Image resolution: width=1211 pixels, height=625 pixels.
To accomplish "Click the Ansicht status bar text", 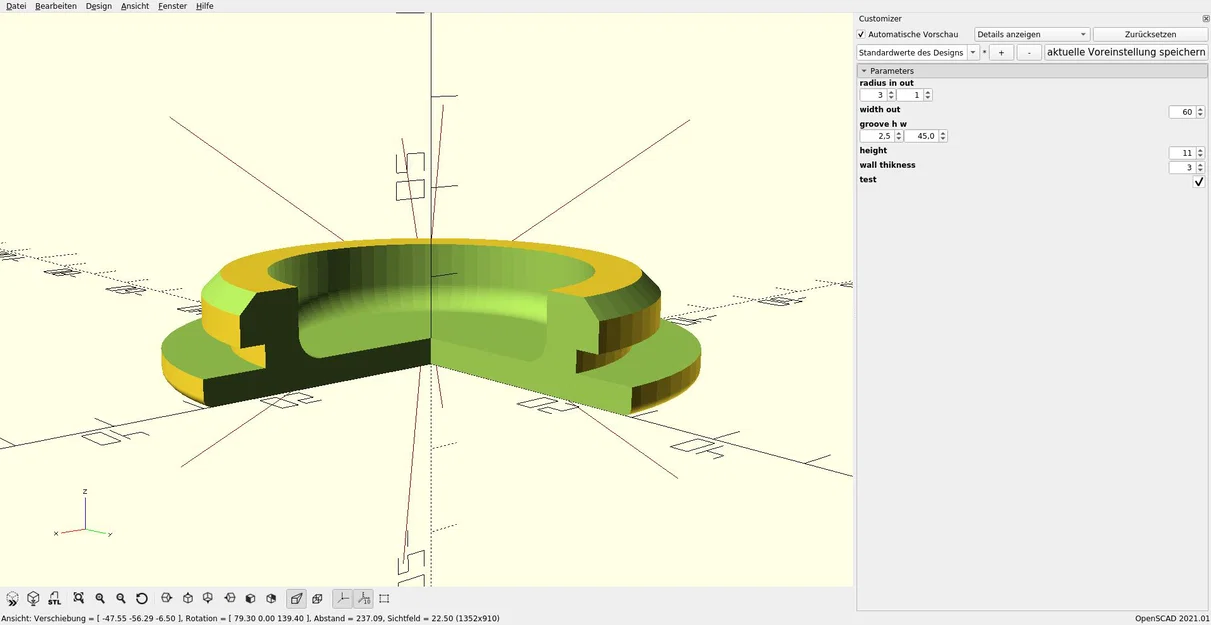I will click(x=250, y=618).
